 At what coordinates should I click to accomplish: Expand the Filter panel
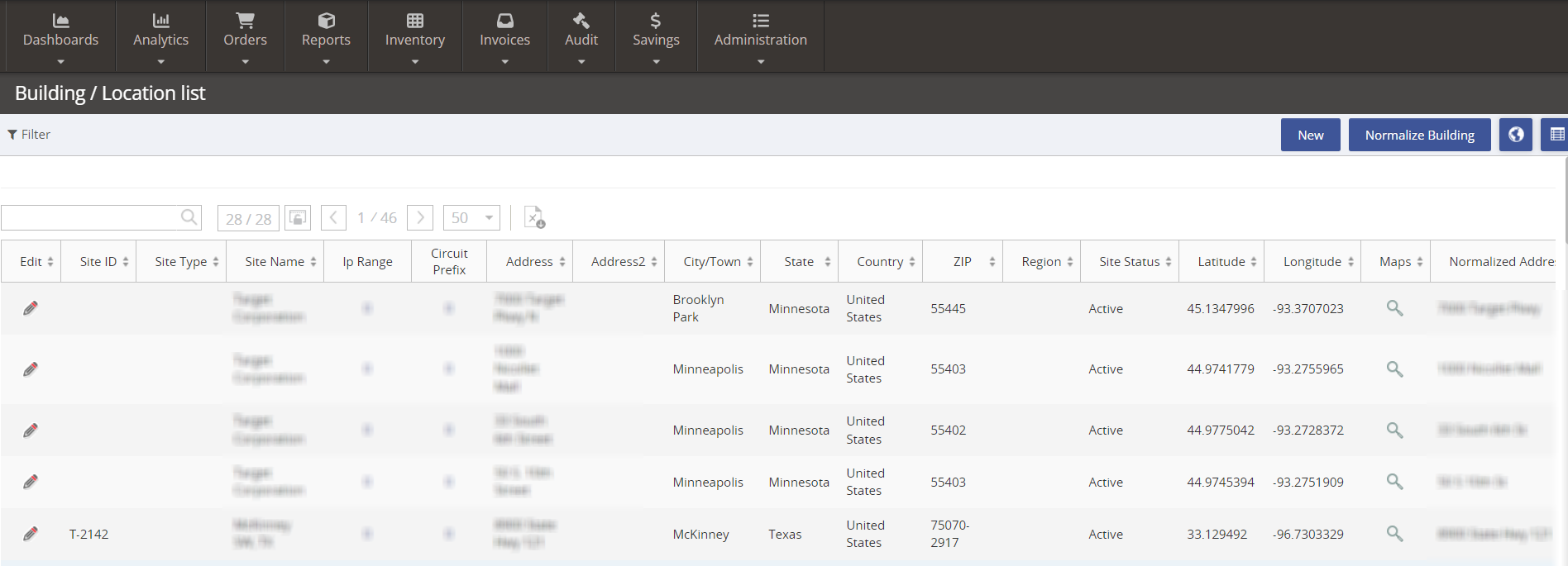29,135
